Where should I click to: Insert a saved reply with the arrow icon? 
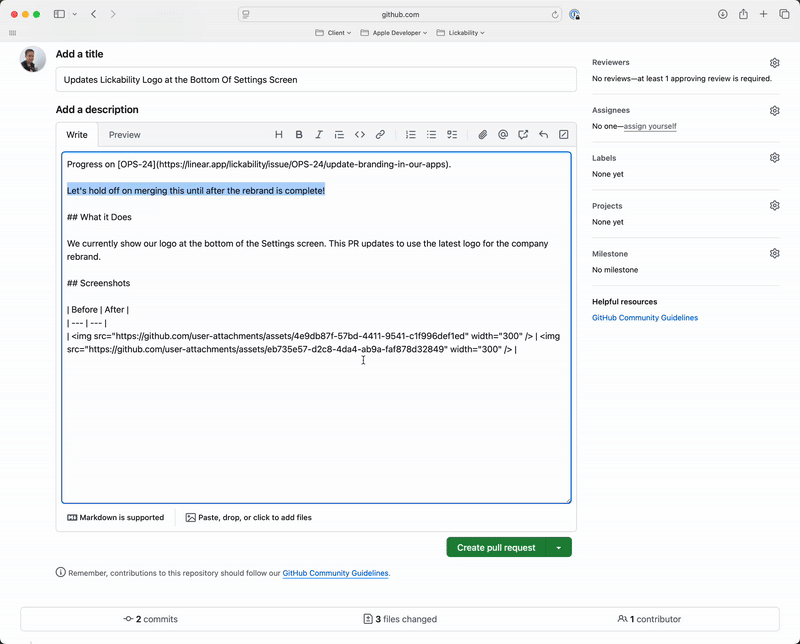click(x=543, y=135)
